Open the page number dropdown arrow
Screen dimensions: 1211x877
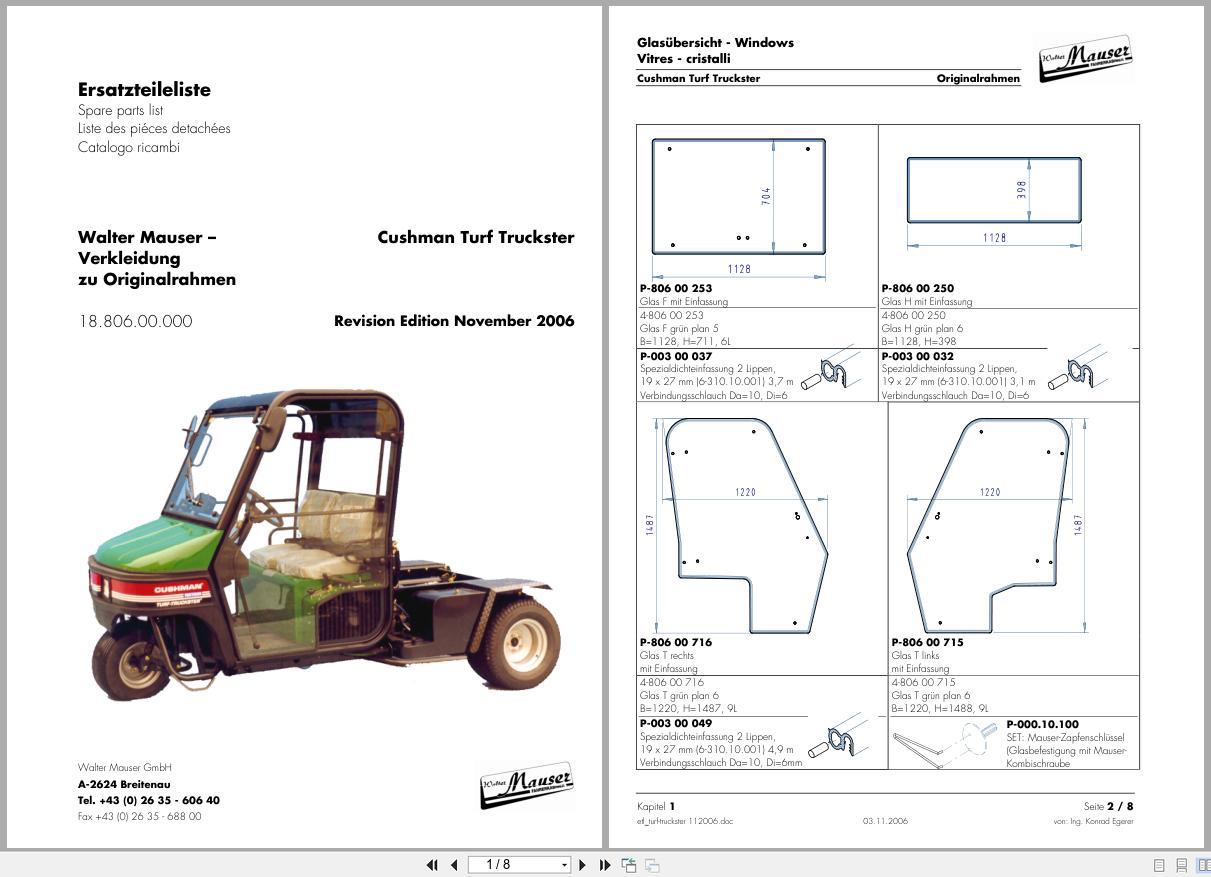click(564, 865)
